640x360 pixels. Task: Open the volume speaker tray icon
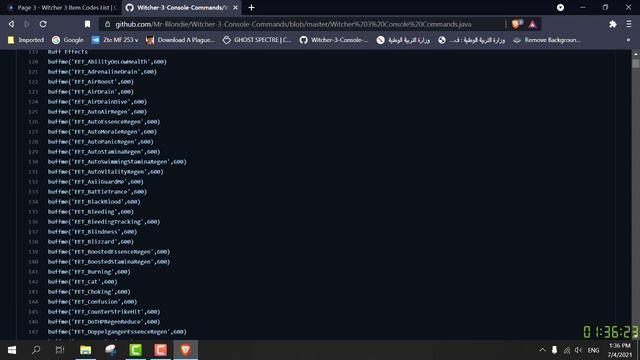click(578, 350)
